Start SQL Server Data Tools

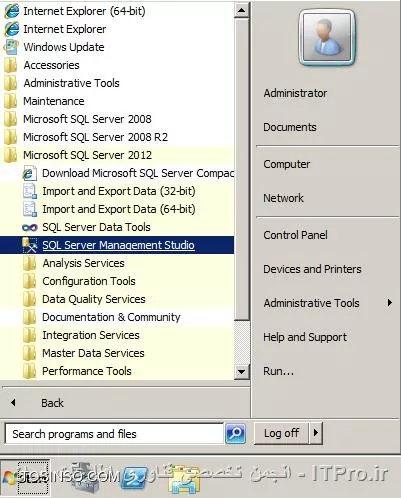pos(117,227)
